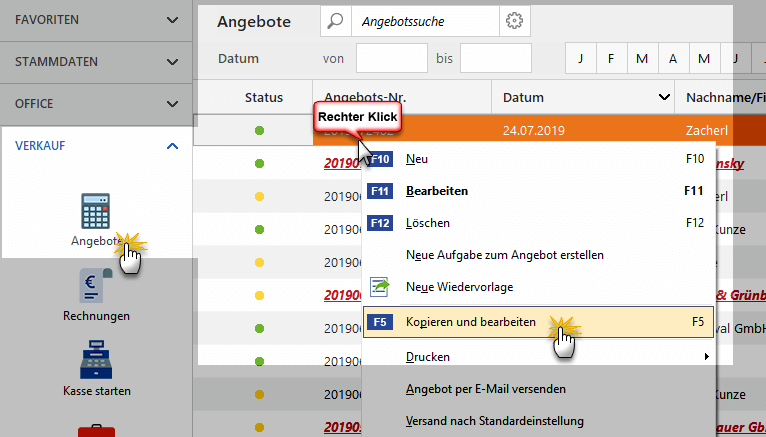Select Löschen in context menu
Image resolution: width=766 pixels, height=437 pixels.
(538, 223)
